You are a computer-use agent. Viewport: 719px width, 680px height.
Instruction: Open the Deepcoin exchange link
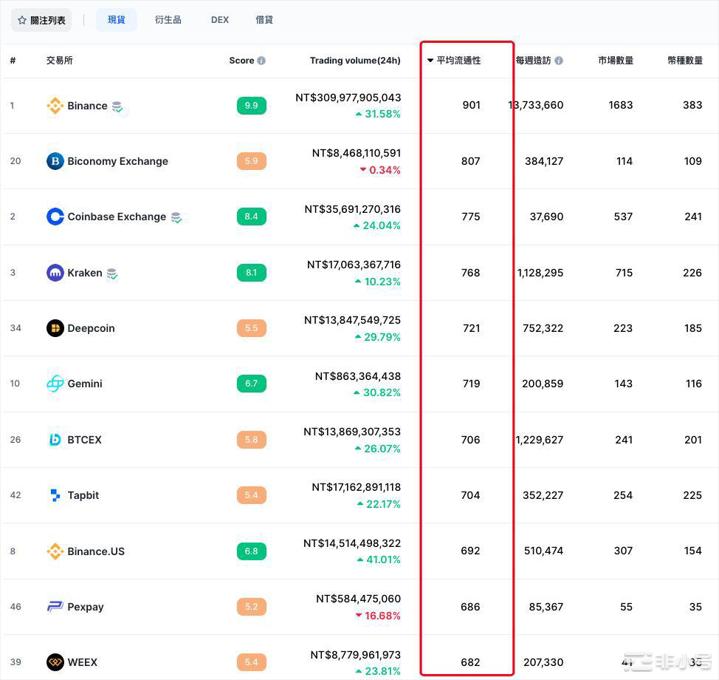(91, 328)
